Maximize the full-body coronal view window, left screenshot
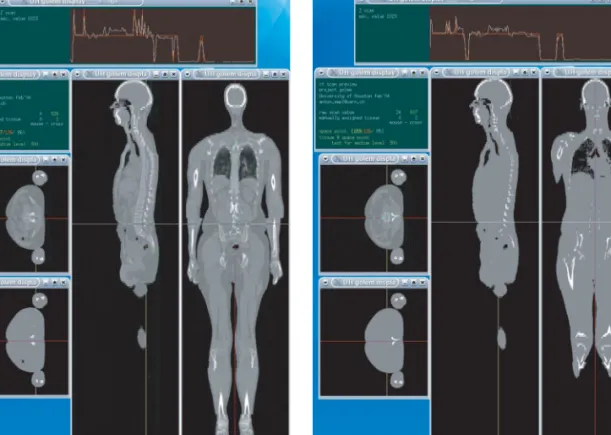 (x=275, y=74)
